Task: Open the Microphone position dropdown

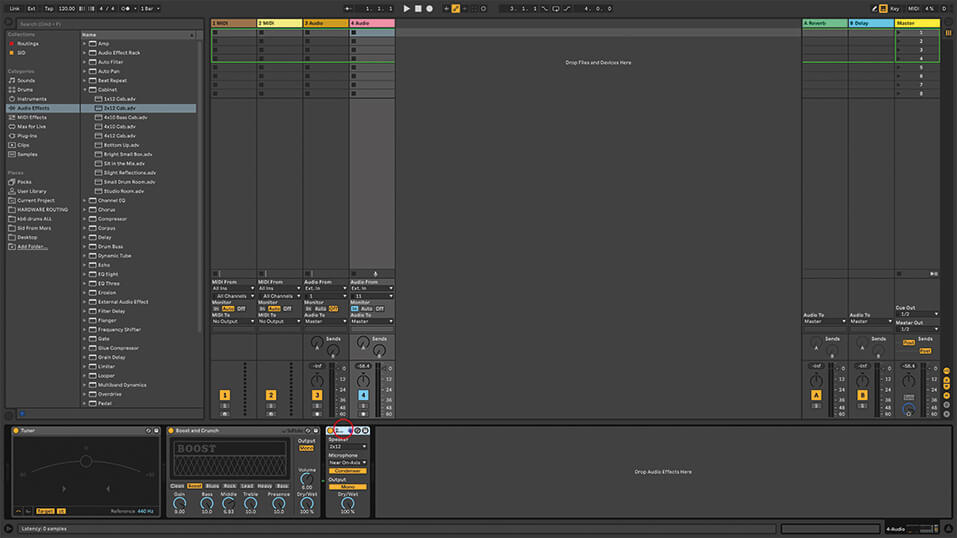Action: point(347,463)
